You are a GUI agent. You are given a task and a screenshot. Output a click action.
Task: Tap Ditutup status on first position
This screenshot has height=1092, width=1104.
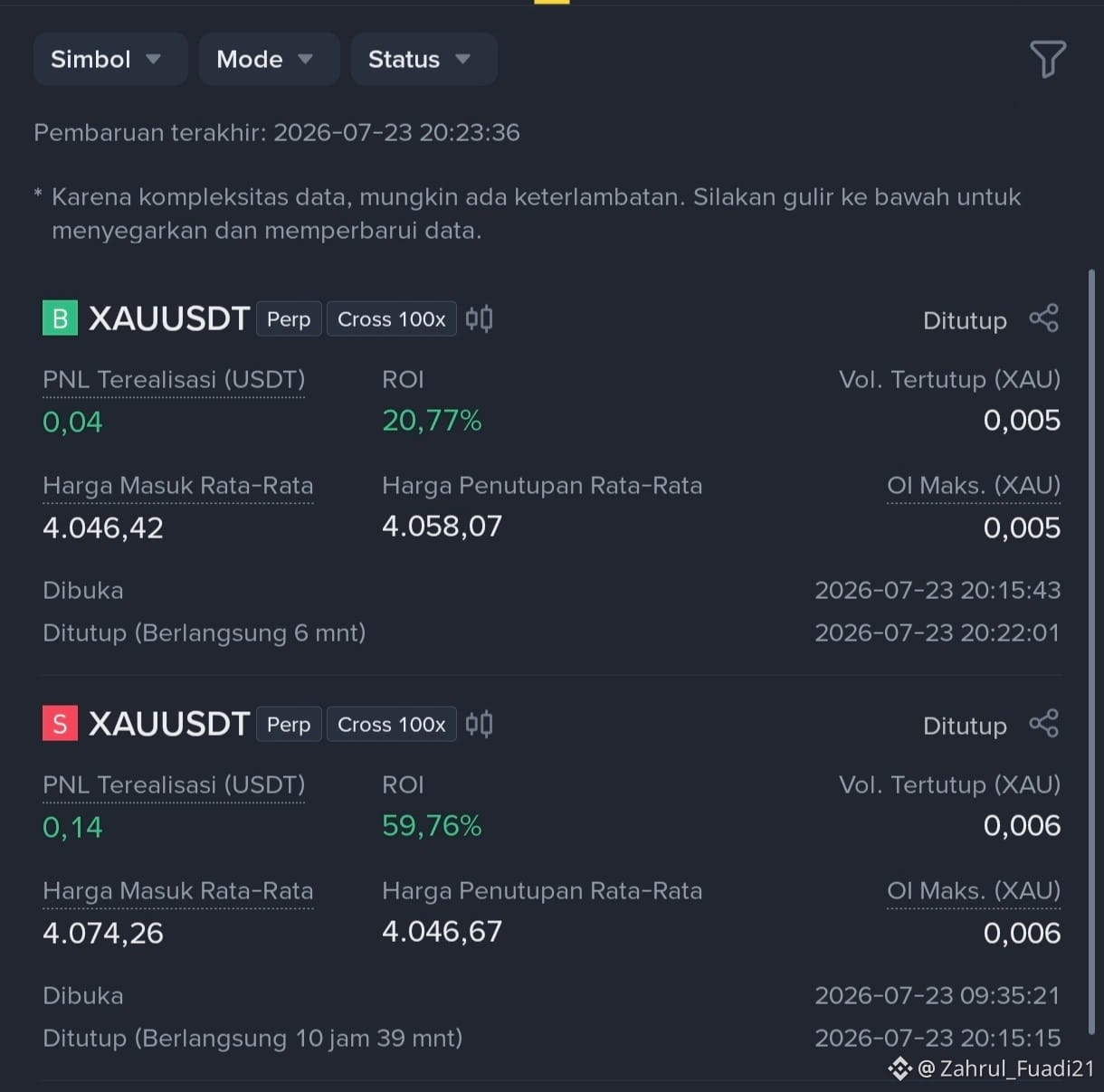(x=965, y=320)
